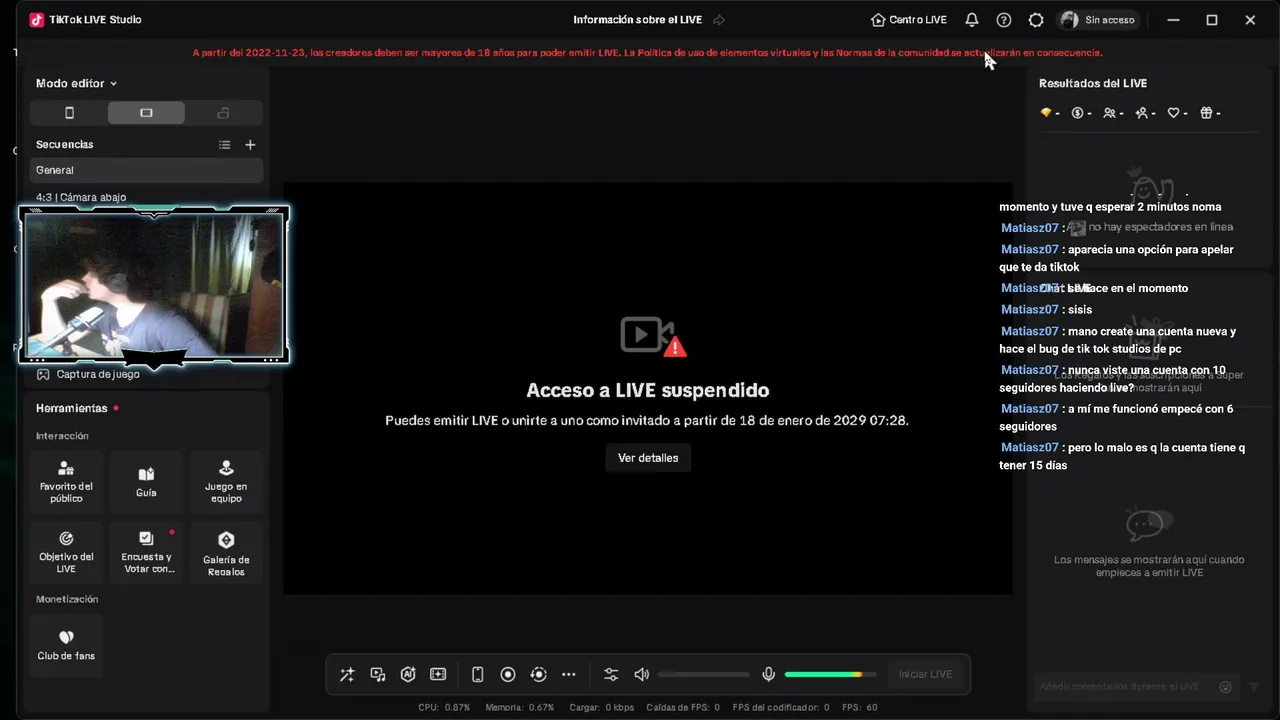This screenshot has width=1280, height=720.
Task: Open Juego en equipo tool
Action: pos(226,481)
